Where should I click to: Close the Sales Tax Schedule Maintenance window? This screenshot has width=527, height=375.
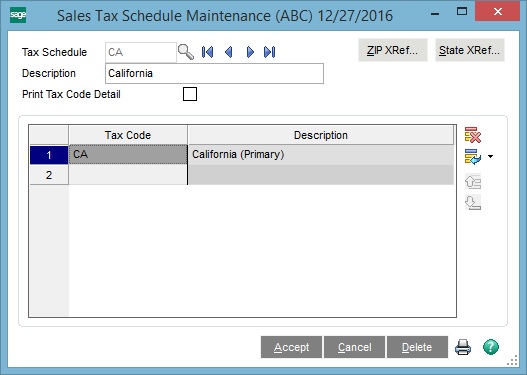pos(498,12)
